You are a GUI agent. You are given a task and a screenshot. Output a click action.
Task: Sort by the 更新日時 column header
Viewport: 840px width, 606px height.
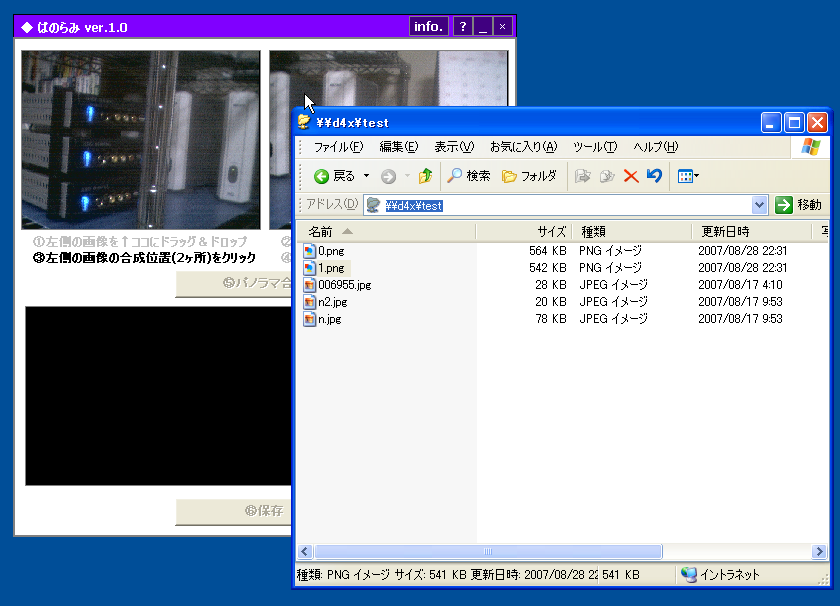(x=752, y=231)
